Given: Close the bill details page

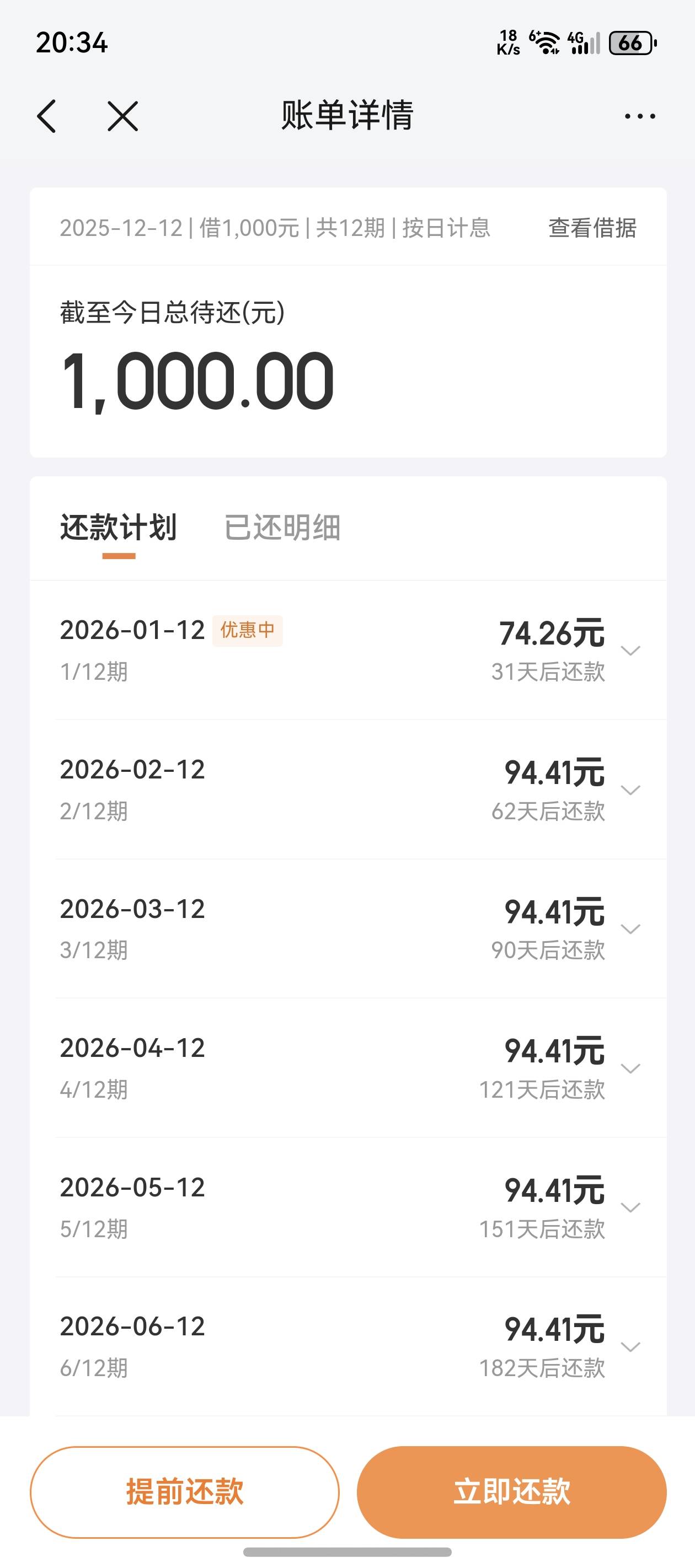Looking at the screenshot, I should click(122, 116).
